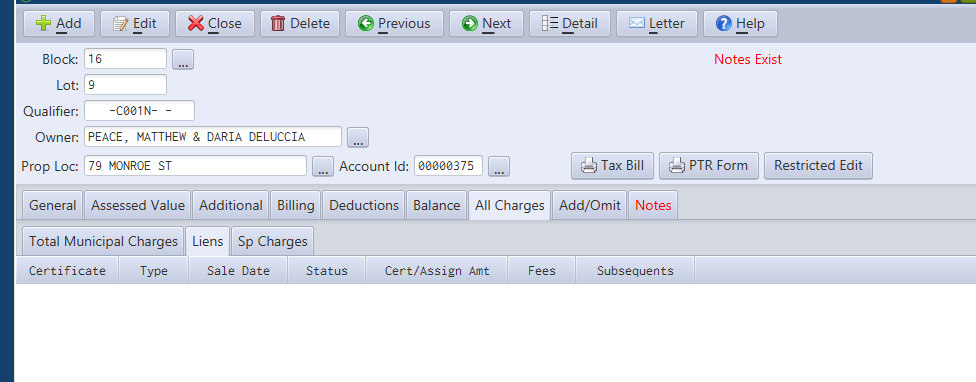976x382 pixels.
Task: Click the Restricted Edit button
Action: [x=819, y=166]
